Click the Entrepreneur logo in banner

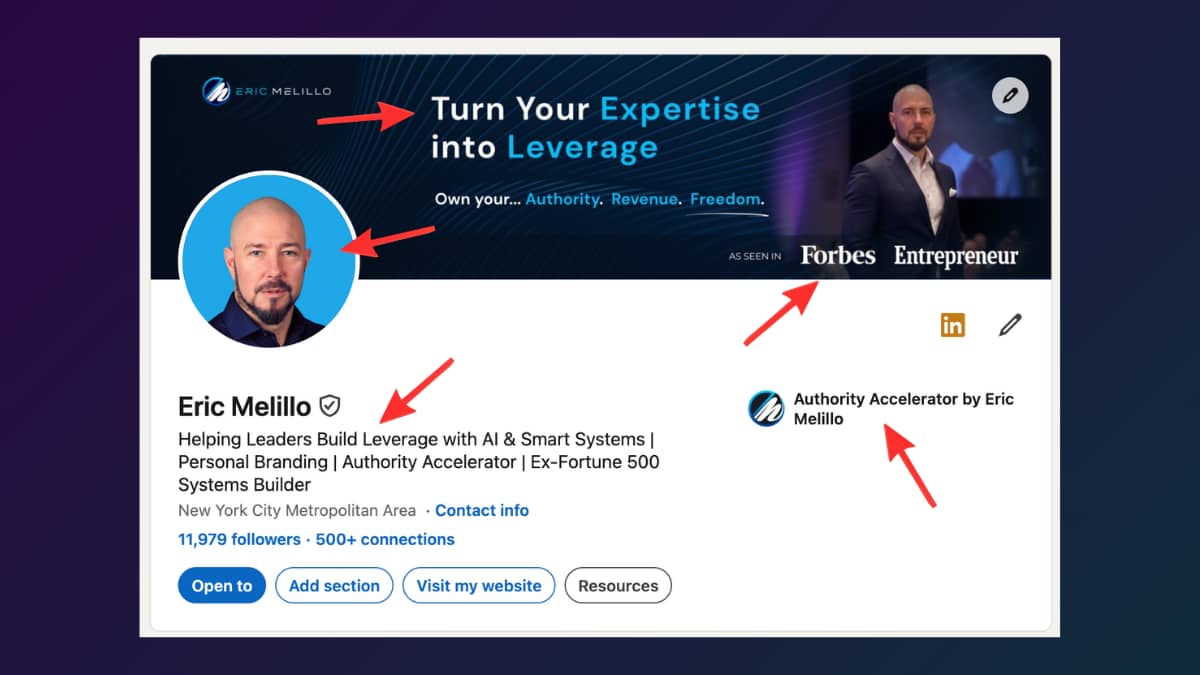pos(956,257)
